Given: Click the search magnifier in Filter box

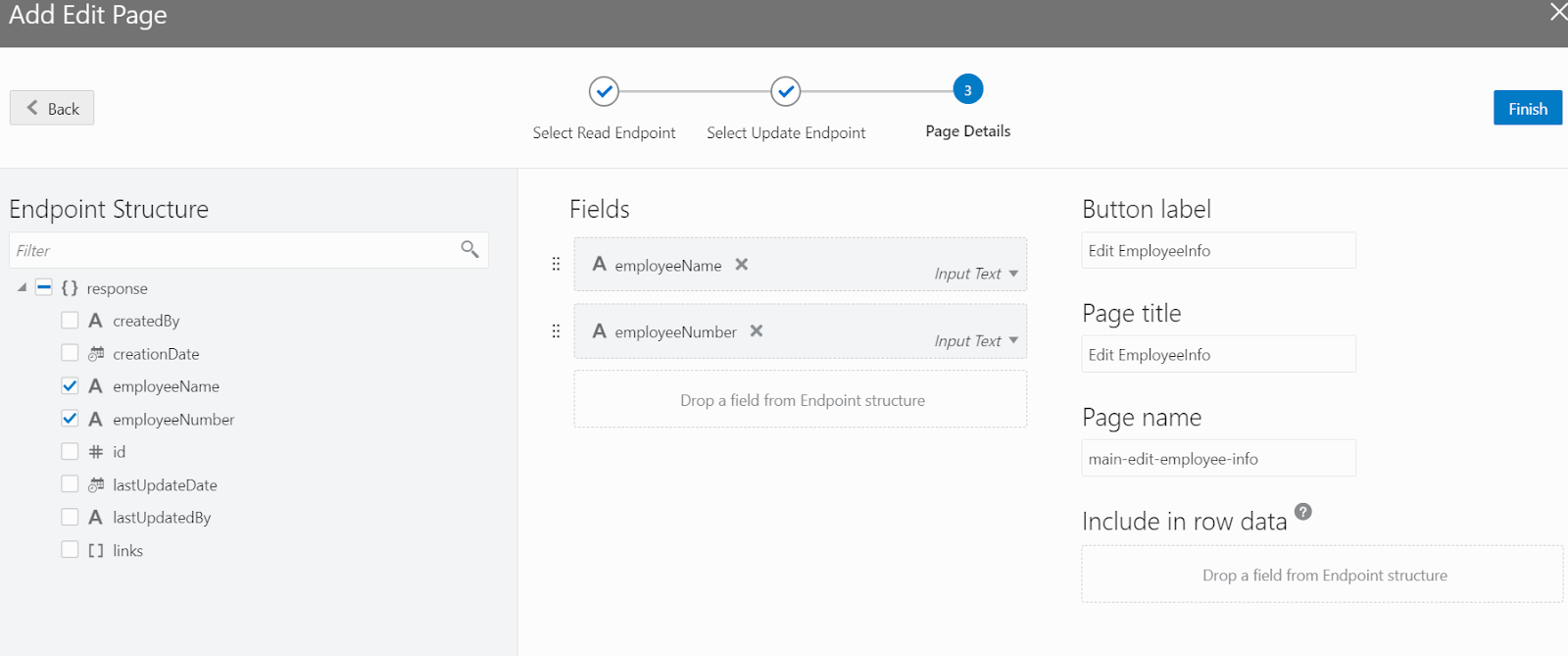Looking at the screenshot, I should (469, 249).
